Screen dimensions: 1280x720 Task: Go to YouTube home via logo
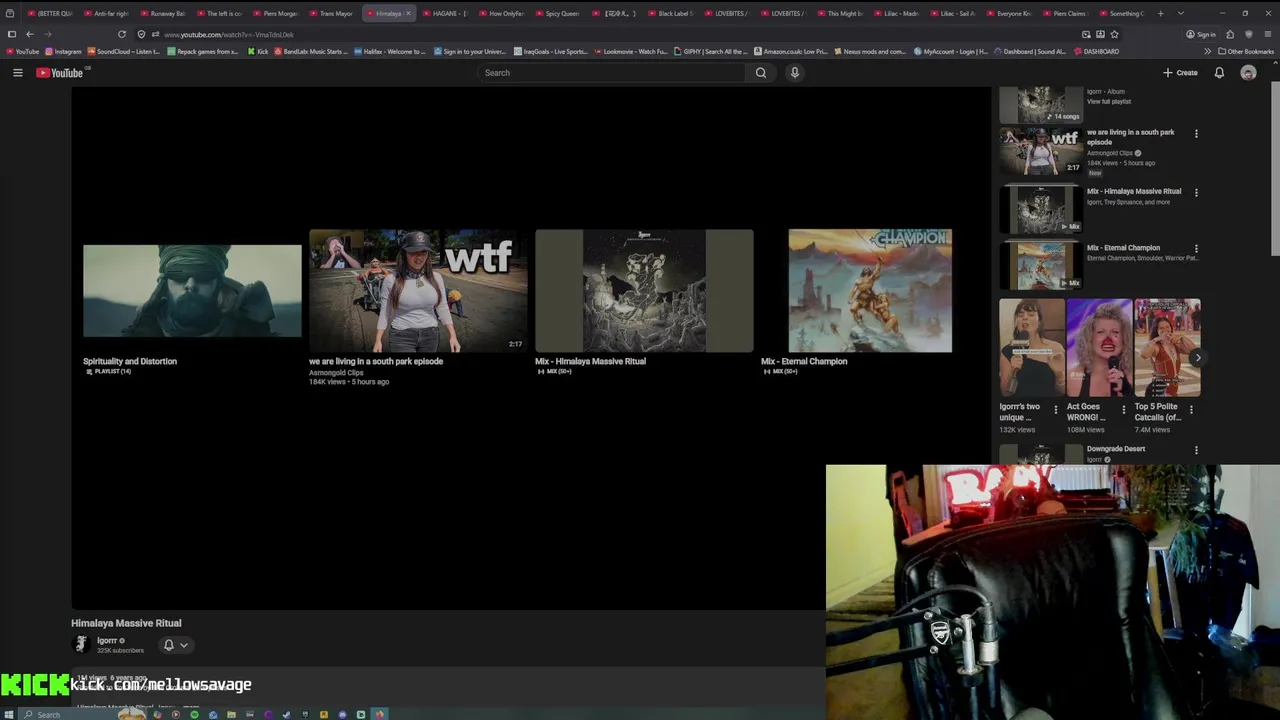[60, 73]
